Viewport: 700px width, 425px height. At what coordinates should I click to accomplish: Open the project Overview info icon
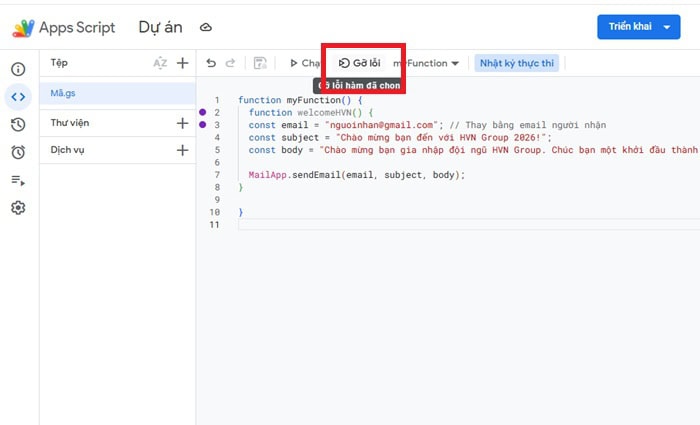pyautogui.click(x=18, y=69)
